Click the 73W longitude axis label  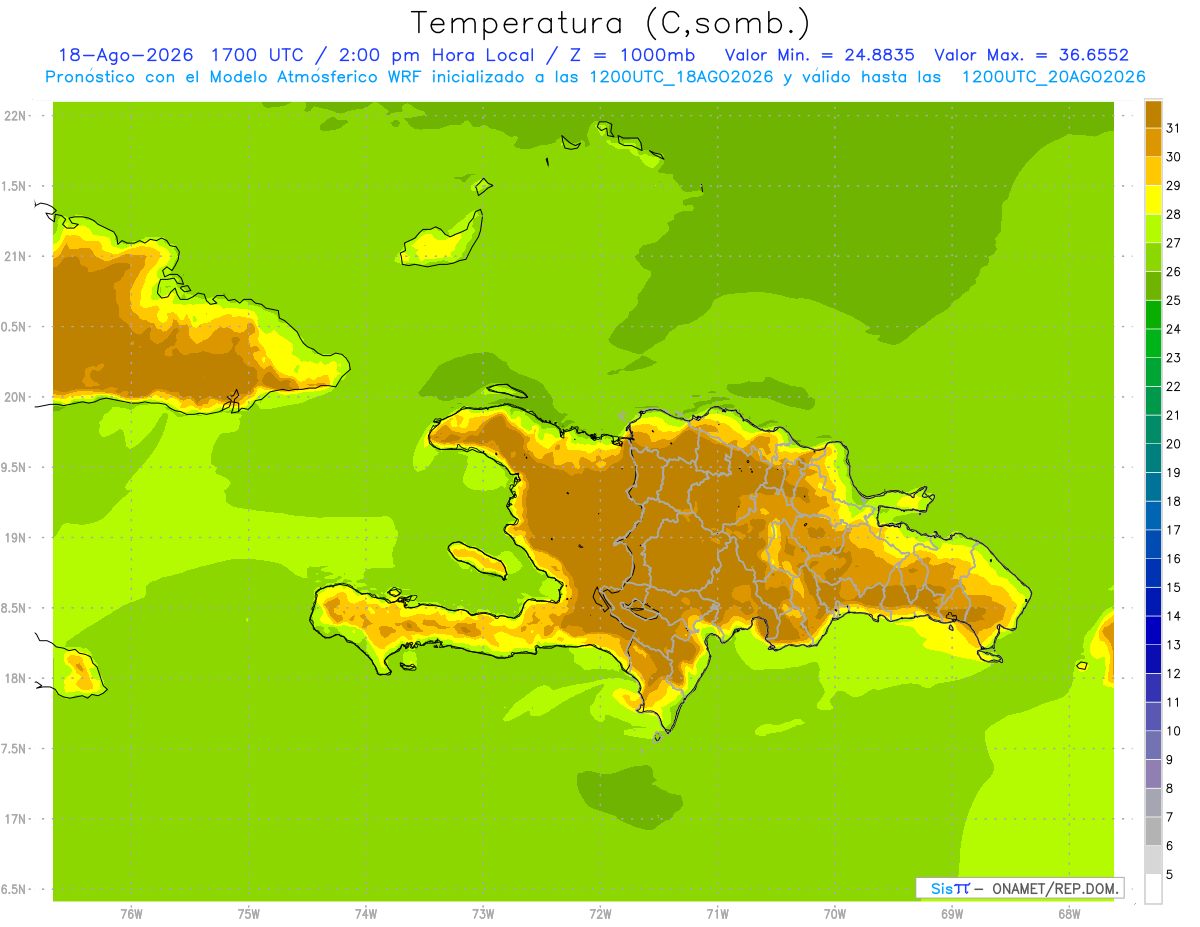pos(483,914)
